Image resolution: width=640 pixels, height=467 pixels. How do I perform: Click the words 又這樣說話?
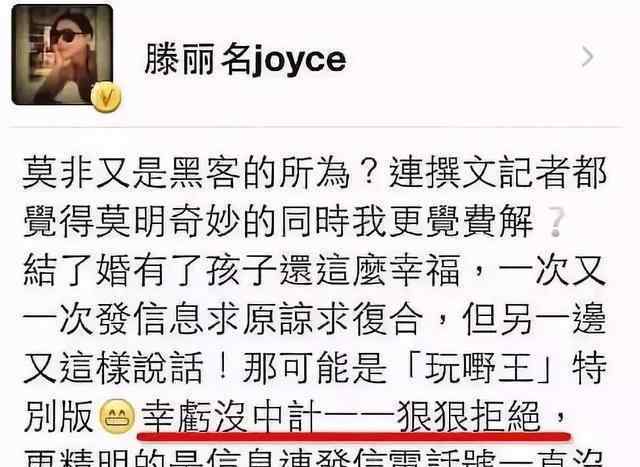[x=113, y=367]
